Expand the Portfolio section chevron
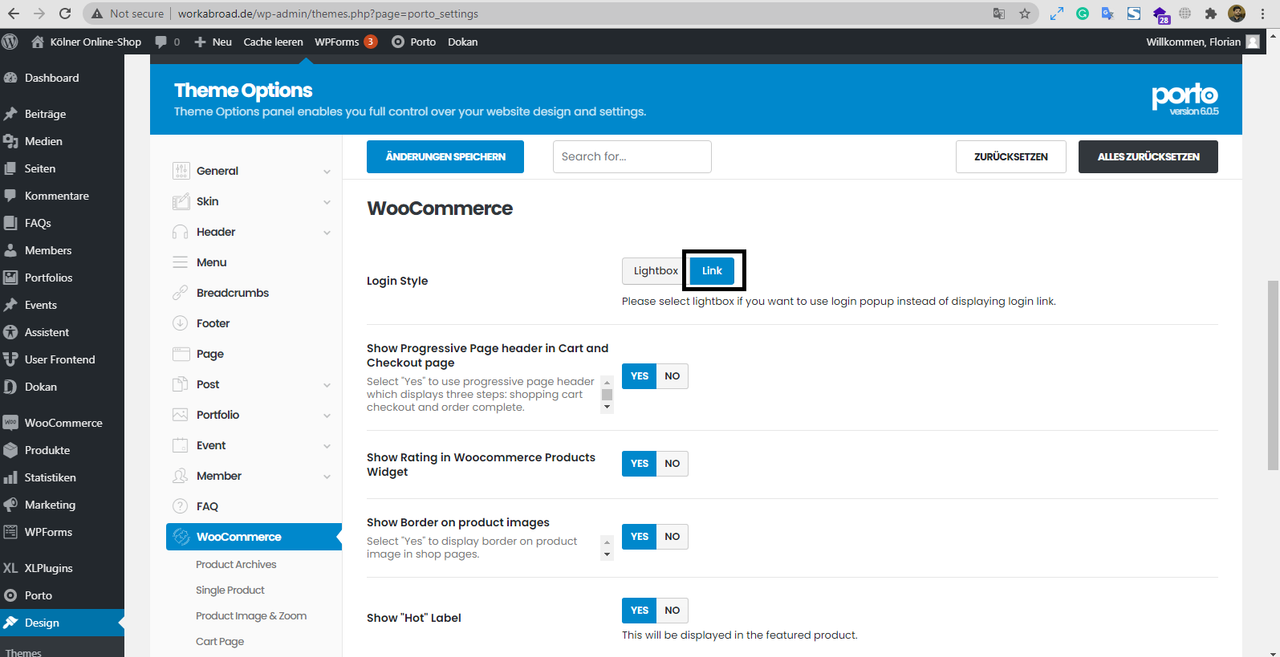 tap(327, 416)
